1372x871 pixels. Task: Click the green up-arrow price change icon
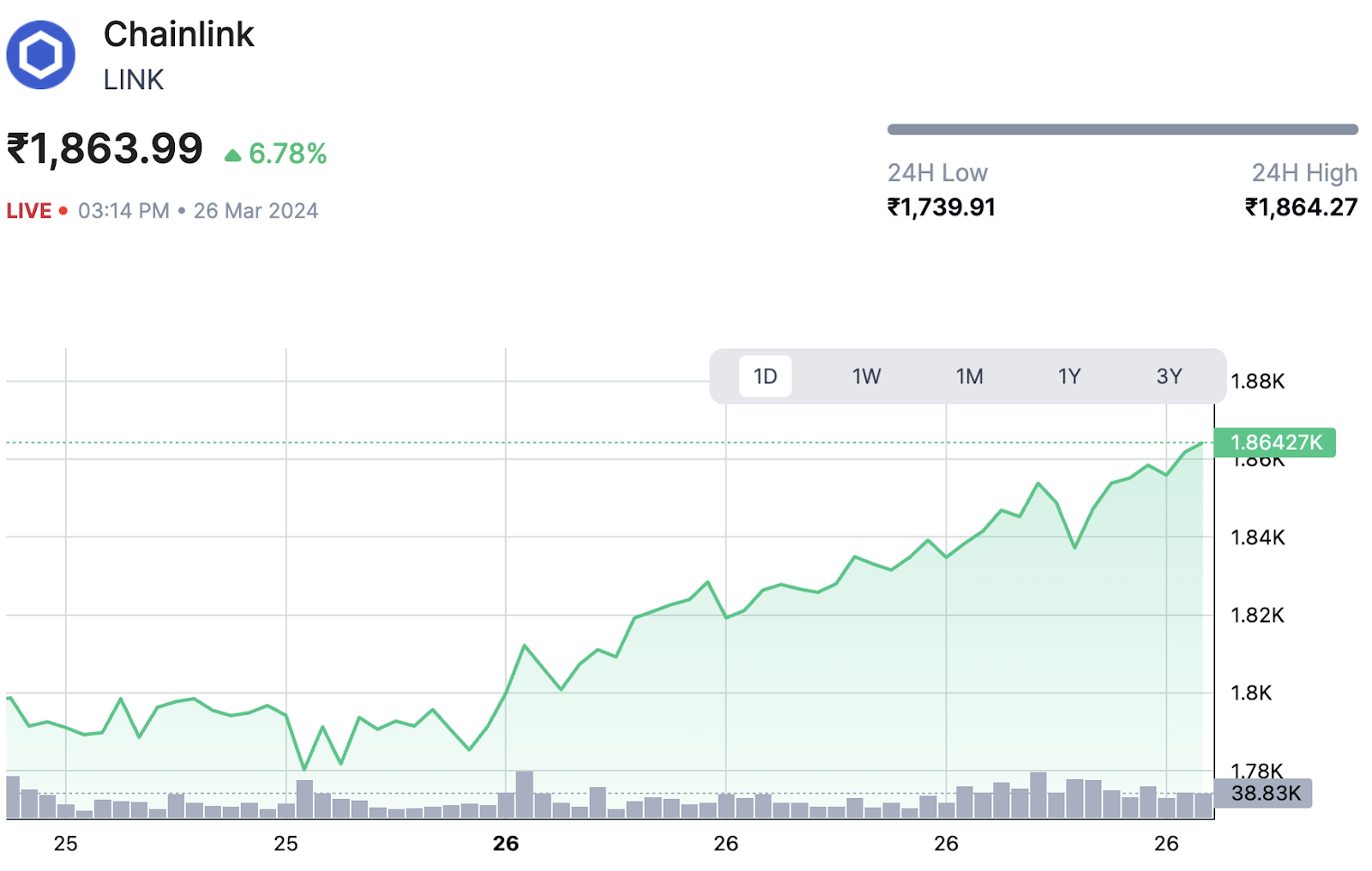click(232, 155)
